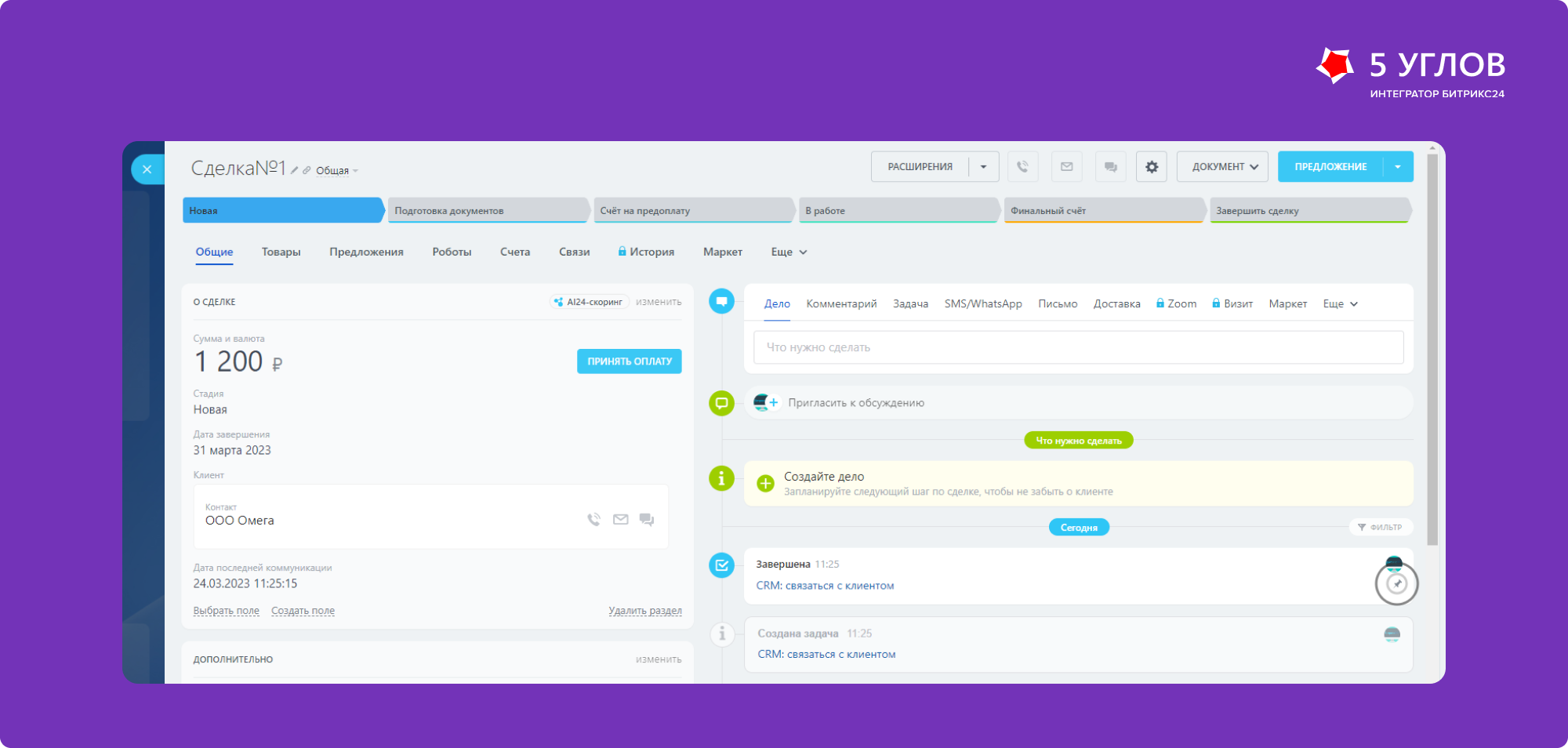Viewport: 1568px width, 748px height.
Task: Close the deal card panel
Action: 147,169
